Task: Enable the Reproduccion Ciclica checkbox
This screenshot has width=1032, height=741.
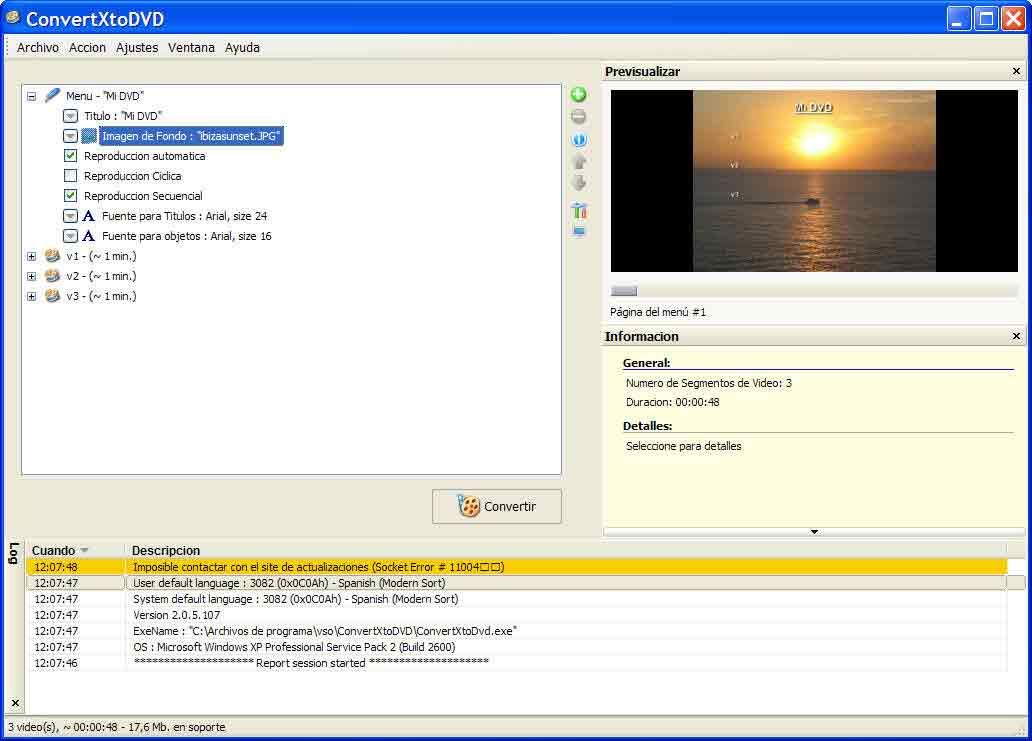Action: pyautogui.click(x=70, y=176)
